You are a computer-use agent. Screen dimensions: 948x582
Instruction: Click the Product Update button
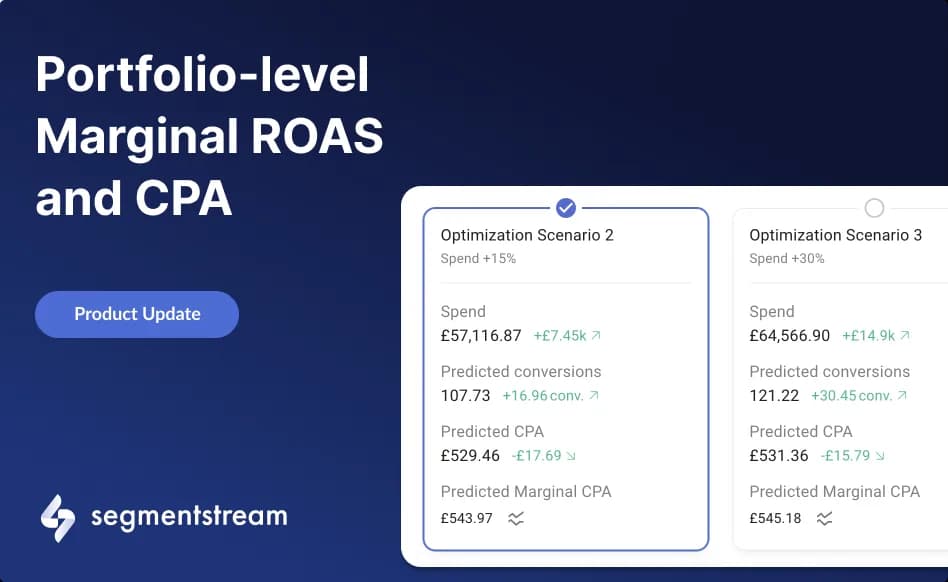[136, 314]
